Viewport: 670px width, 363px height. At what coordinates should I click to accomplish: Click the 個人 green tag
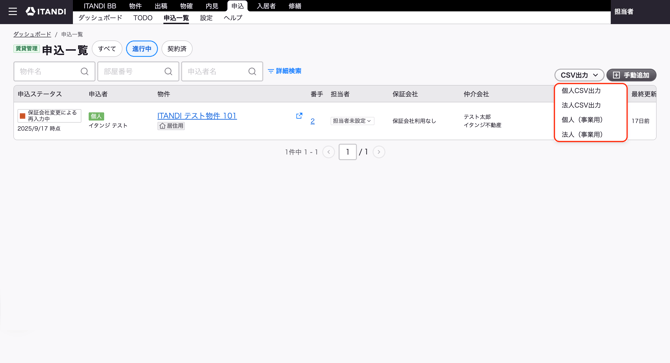[x=96, y=116]
